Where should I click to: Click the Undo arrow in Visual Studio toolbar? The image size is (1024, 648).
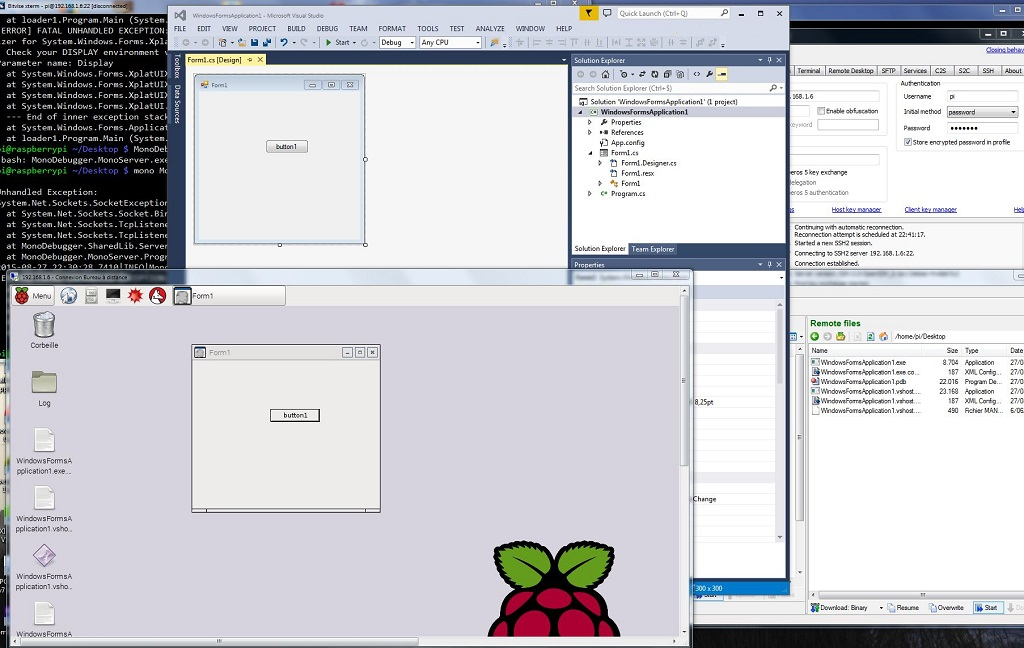click(x=283, y=43)
